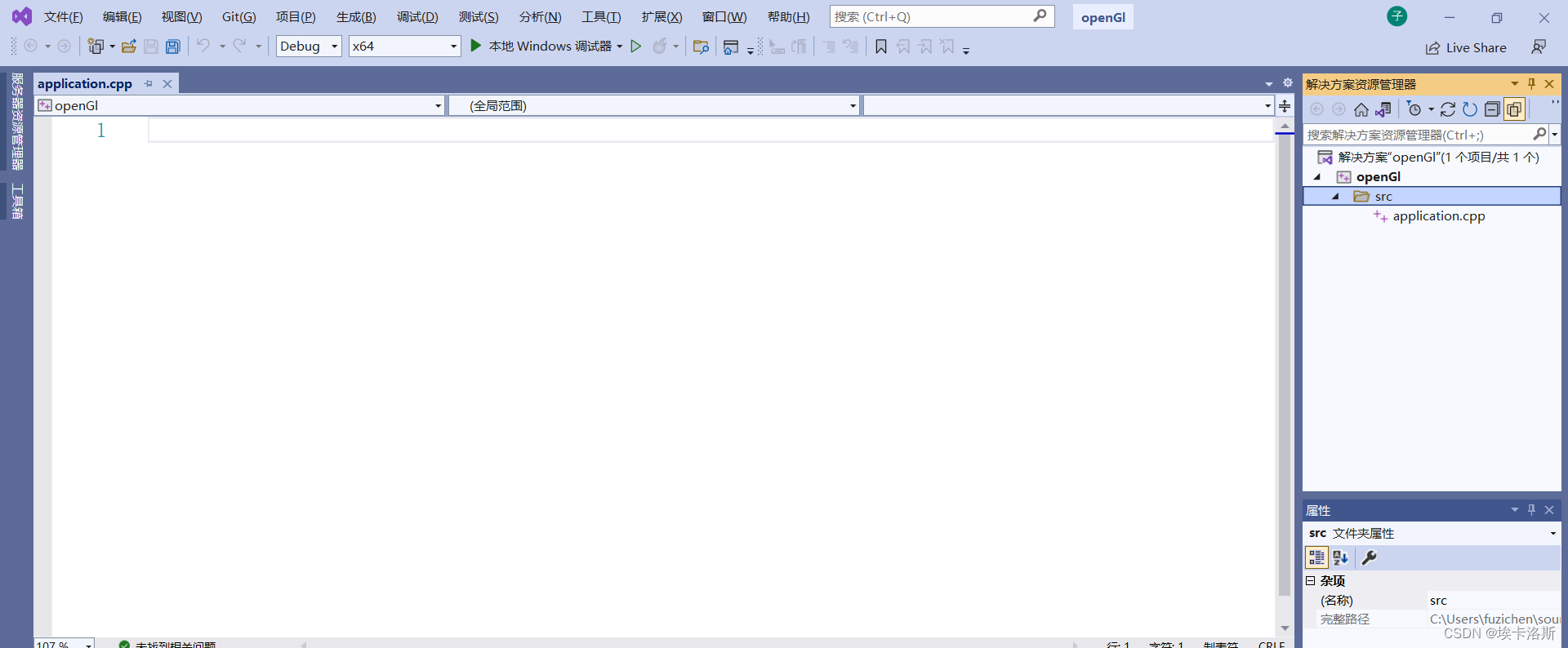Image resolution: width=1568 pixels, height=648 pixels.
Task: Select application.cpp in Solution Explorer
Action: tap(1438, 216)
